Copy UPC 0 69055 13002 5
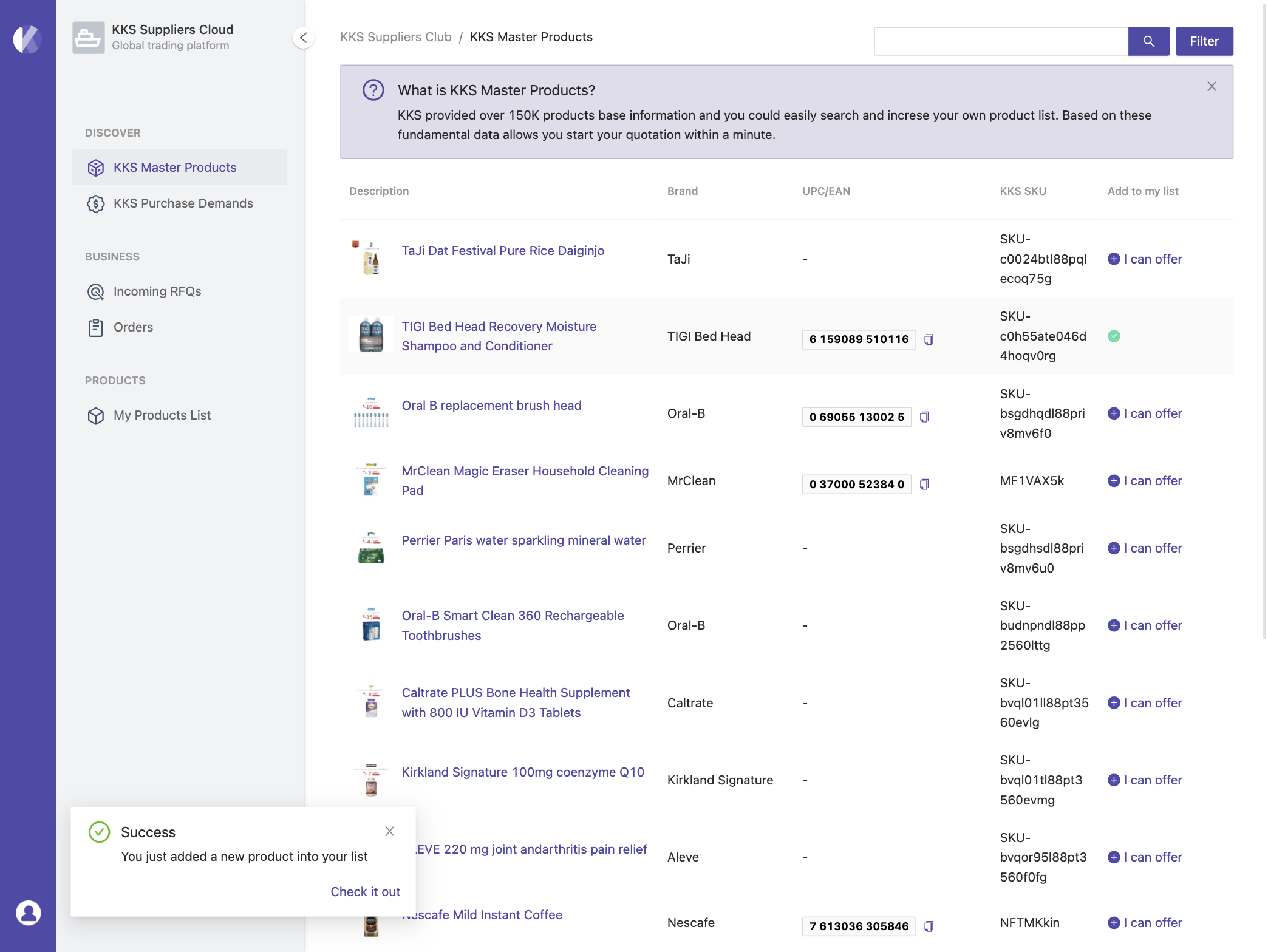The width and height of the screenshot is (1268, 952). 924,417
